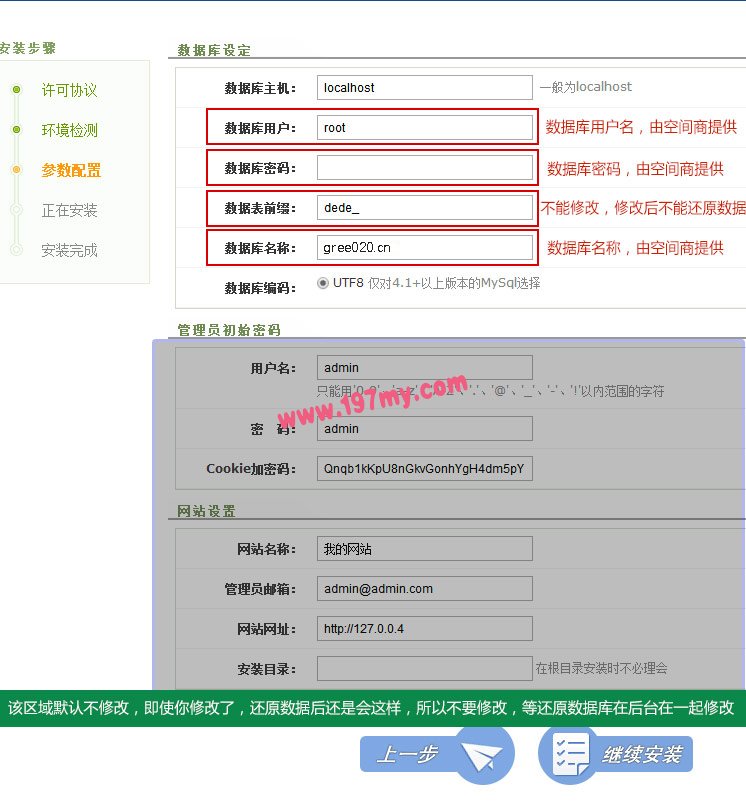Focus the empty 数据库密码 field
Image resolution: width=746 pixels, height=802 pixels.
(x=424, y=167)
